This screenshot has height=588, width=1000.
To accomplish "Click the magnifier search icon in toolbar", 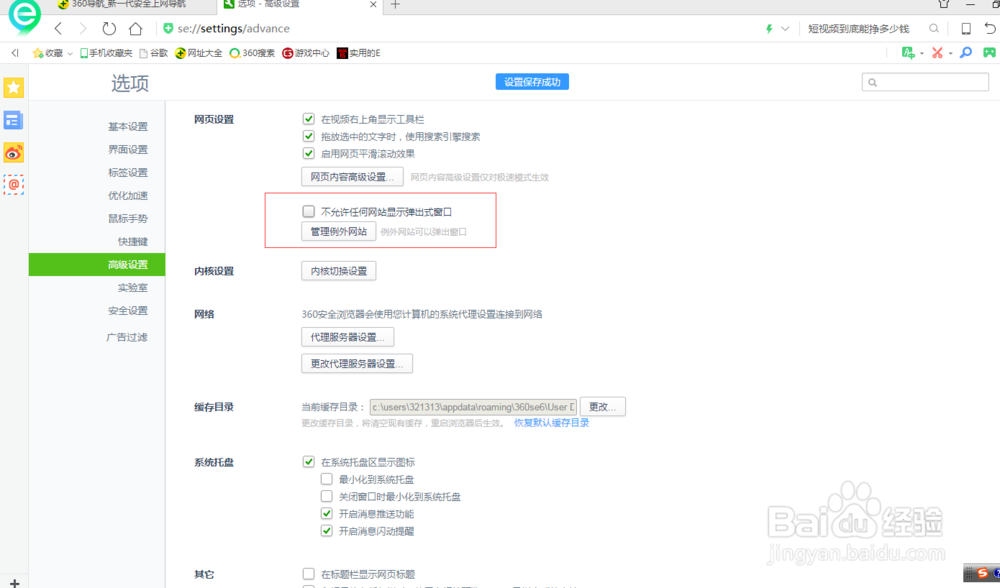I will pyautogui.click(x=934, y=29).
